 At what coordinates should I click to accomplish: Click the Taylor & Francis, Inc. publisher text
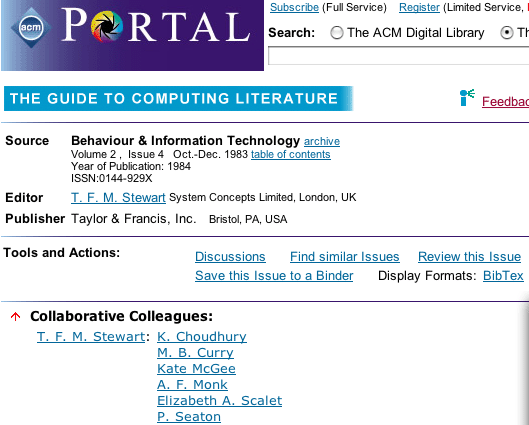point(133,219)
